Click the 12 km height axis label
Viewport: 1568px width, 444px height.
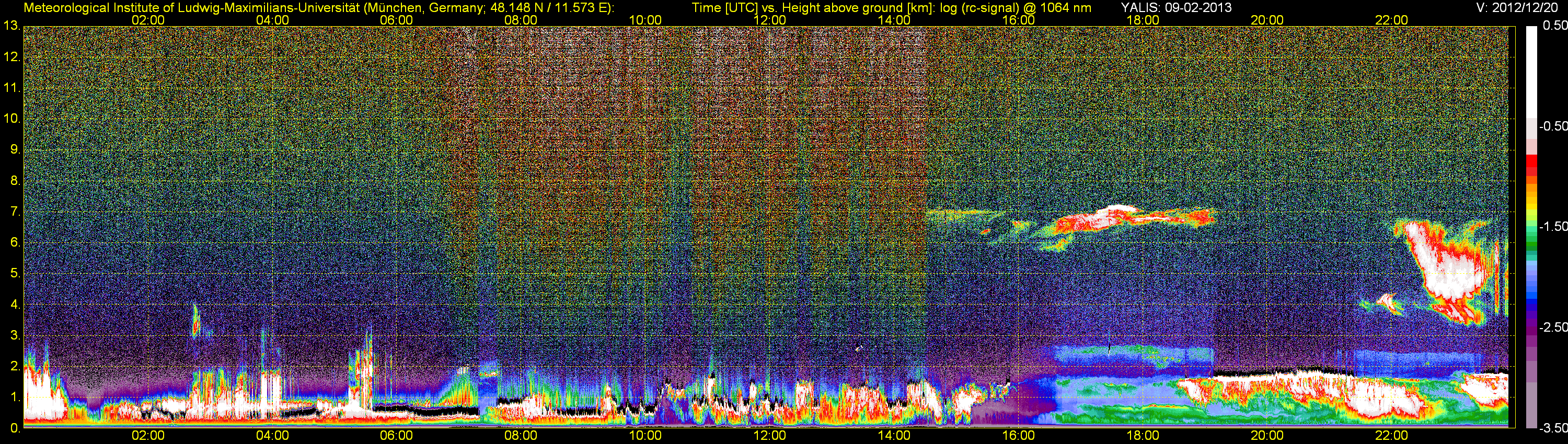11,57
